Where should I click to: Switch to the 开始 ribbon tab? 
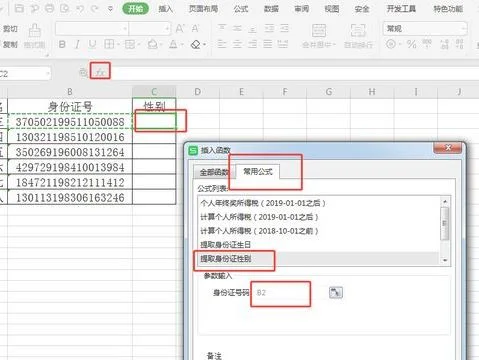click(x=135, y=9)
